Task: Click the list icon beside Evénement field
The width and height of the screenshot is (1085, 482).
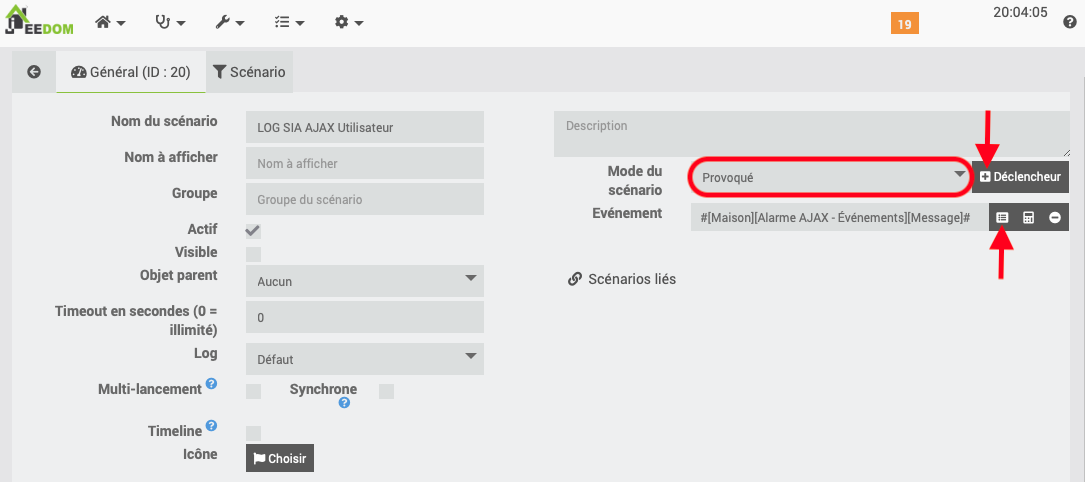Action: pos(1002,217)
